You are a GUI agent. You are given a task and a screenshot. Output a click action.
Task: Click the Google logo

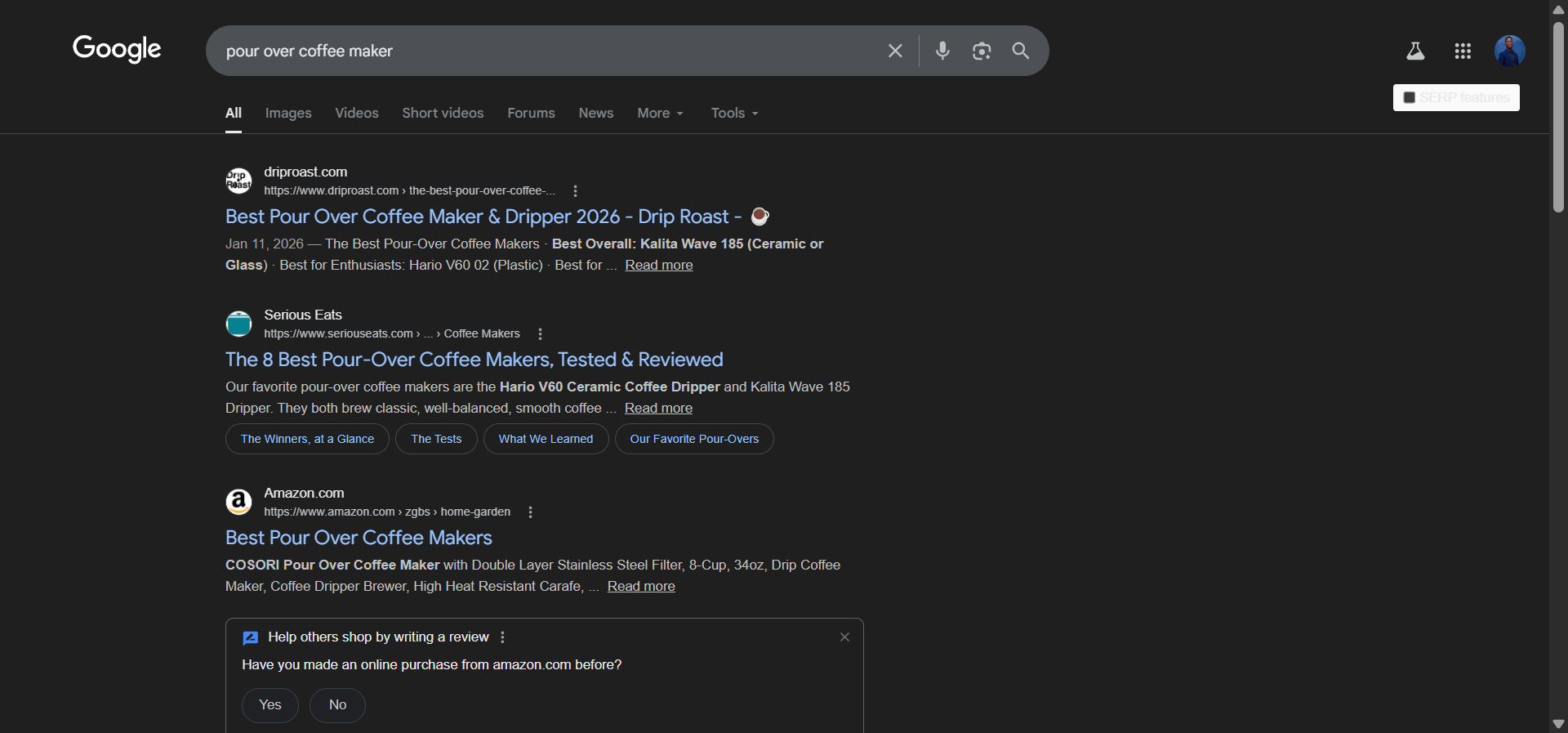117,49
